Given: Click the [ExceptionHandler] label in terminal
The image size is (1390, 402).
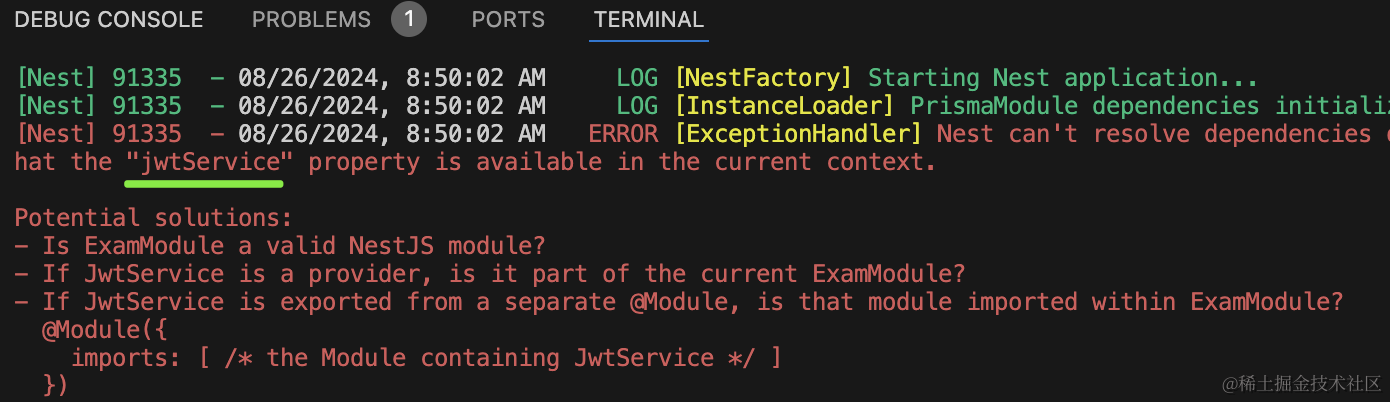Looking at the screenshot, I should (798, 134).
